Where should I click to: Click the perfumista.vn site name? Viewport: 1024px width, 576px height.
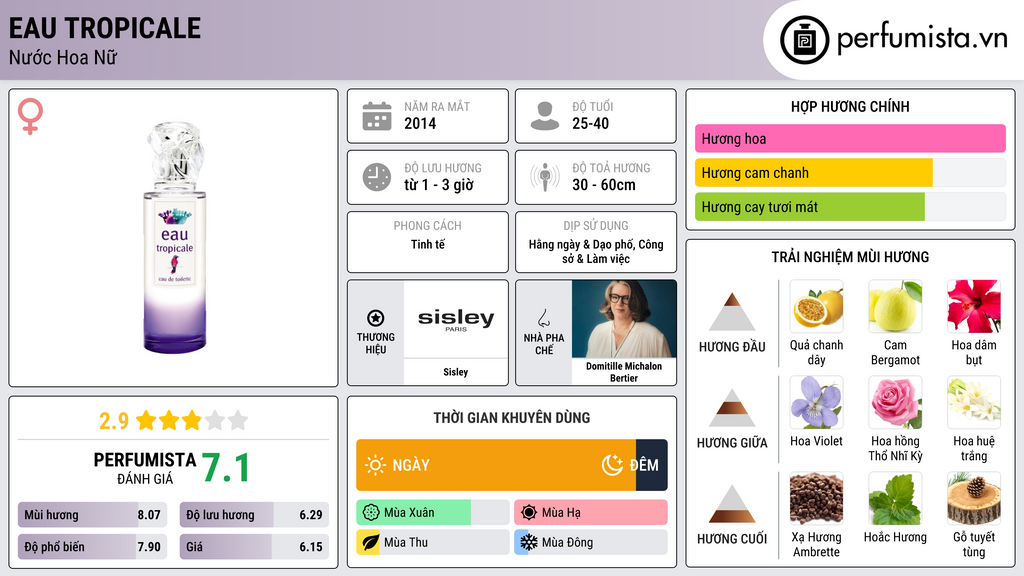coord(922,39)
